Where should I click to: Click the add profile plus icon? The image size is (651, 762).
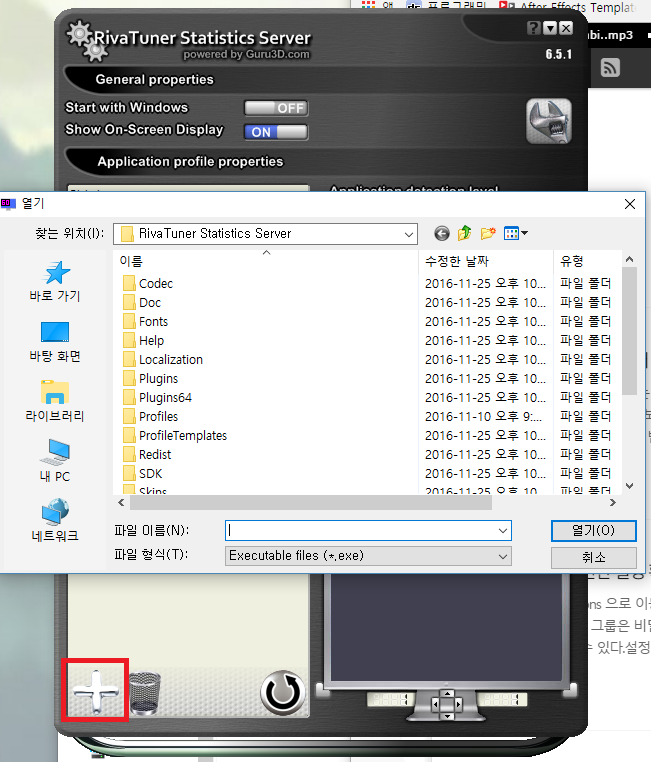point(95,691)
